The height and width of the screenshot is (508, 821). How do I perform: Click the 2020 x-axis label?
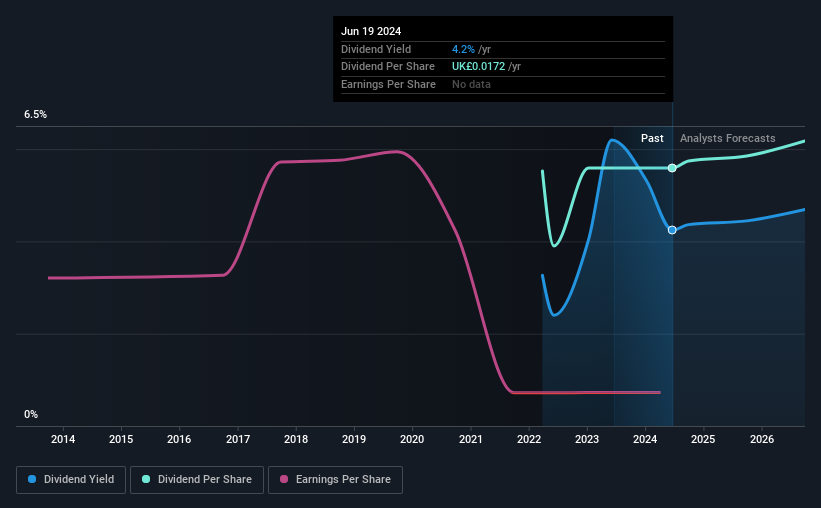coord(412,439)
